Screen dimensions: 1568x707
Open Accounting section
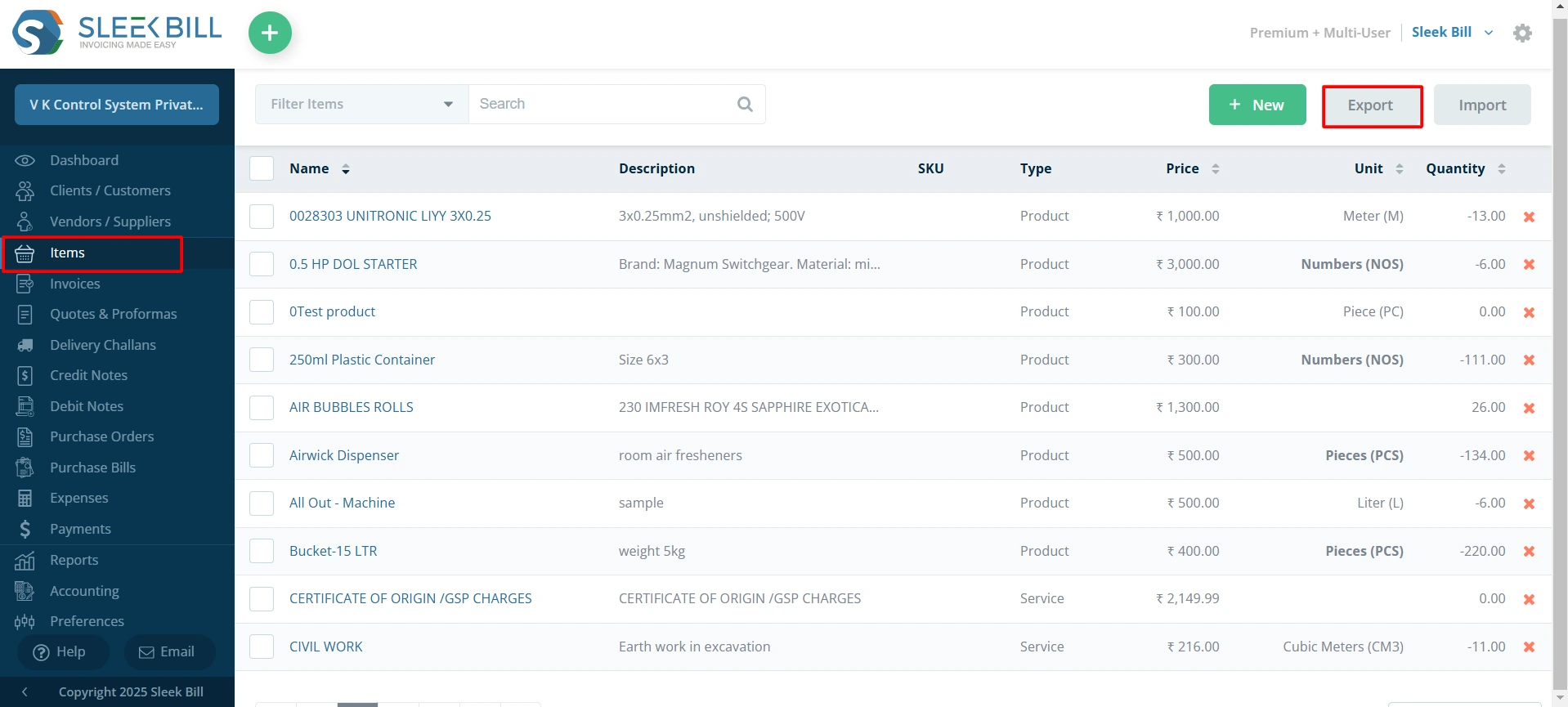pos(84,591)
